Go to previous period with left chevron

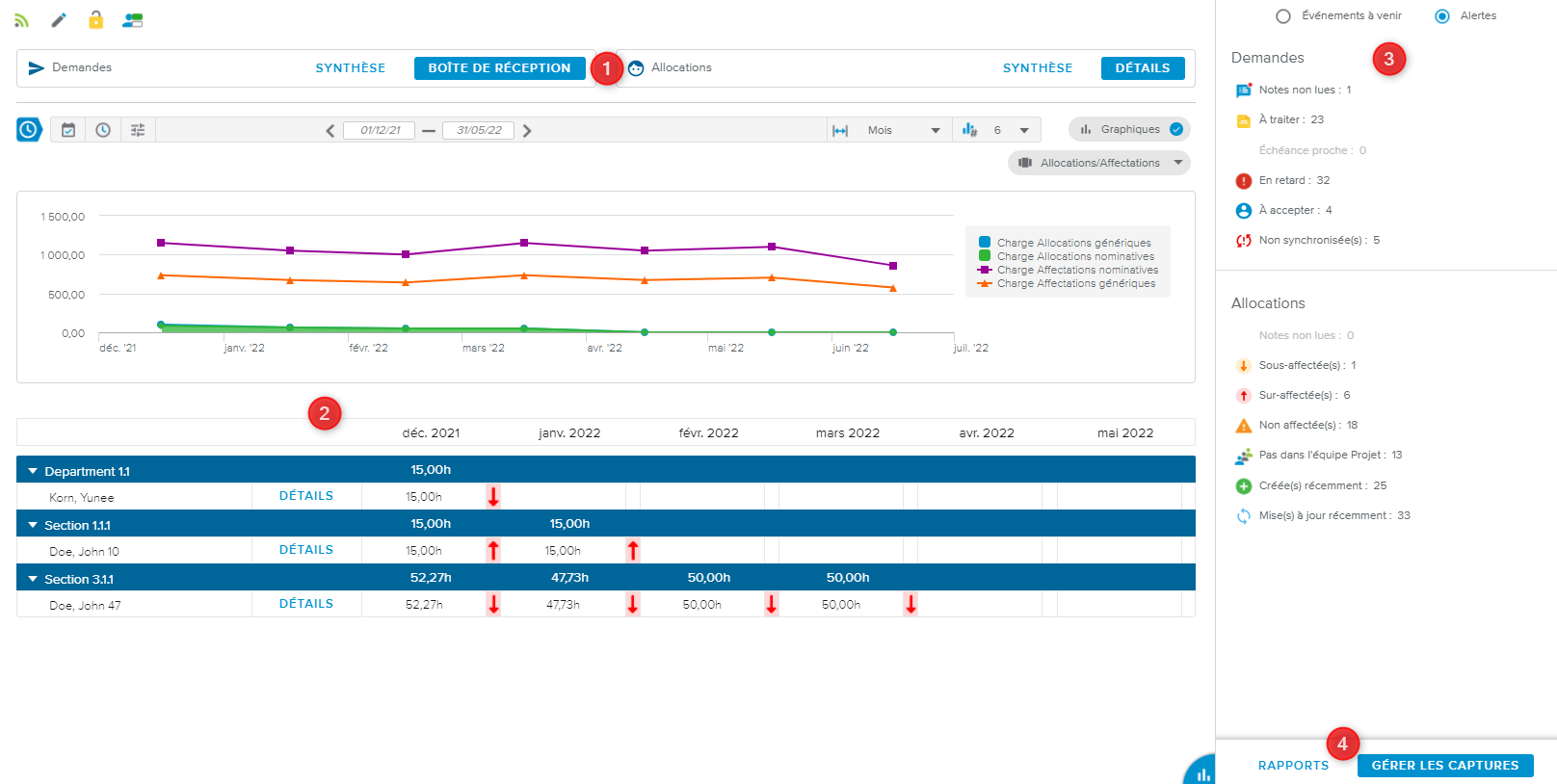point(330,131)
